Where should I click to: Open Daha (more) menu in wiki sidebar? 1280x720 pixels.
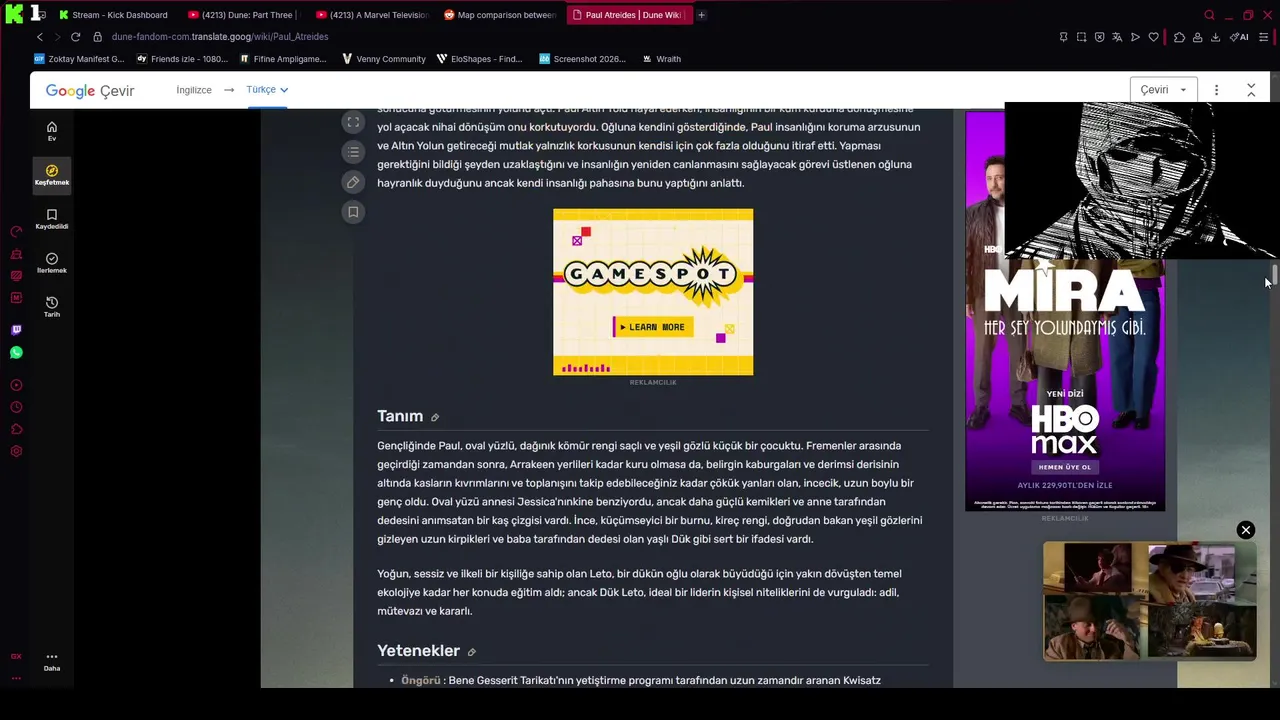click(x=52, y=662)
